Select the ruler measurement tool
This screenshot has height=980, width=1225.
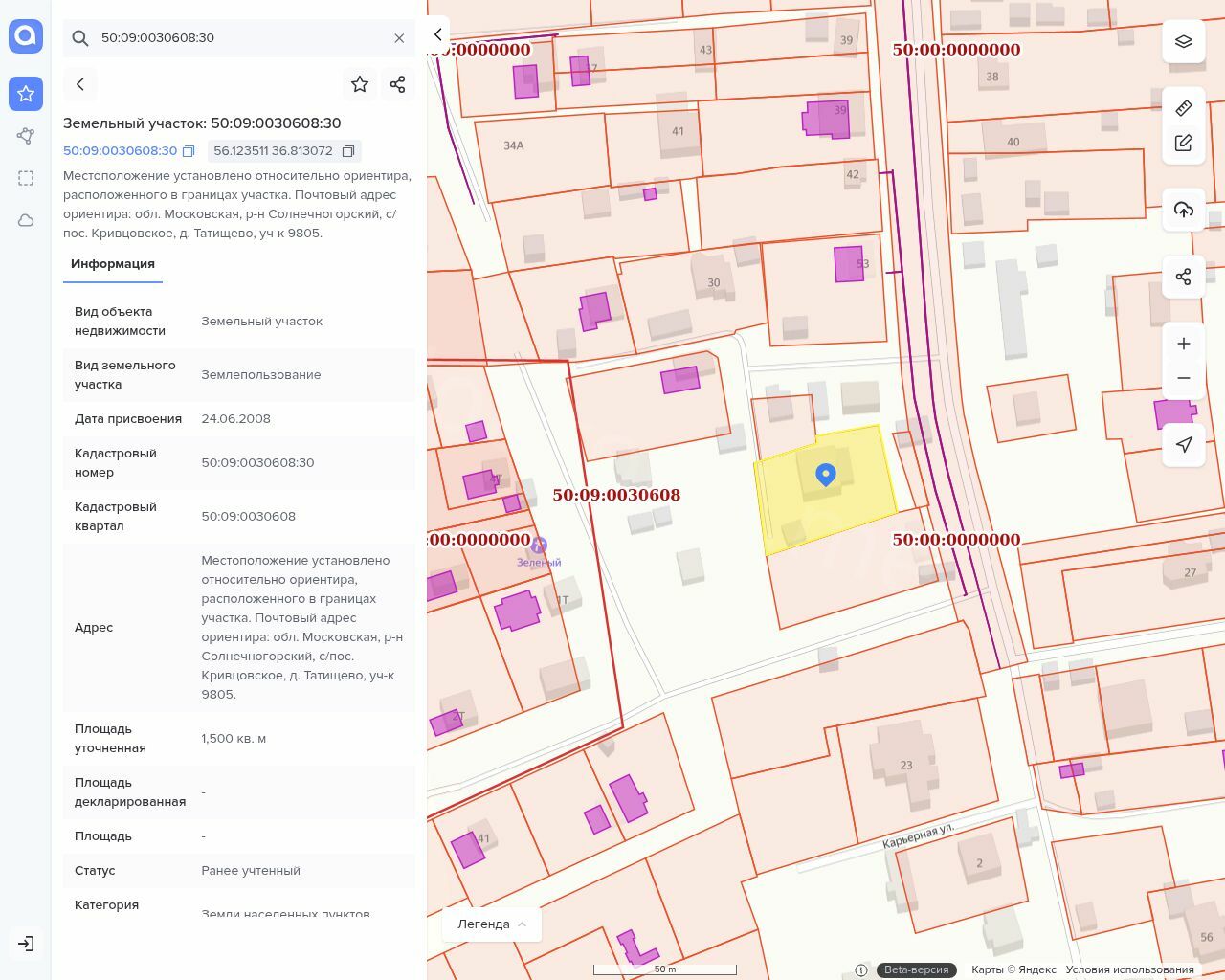pyautogui.click(x=1184, y=107)
